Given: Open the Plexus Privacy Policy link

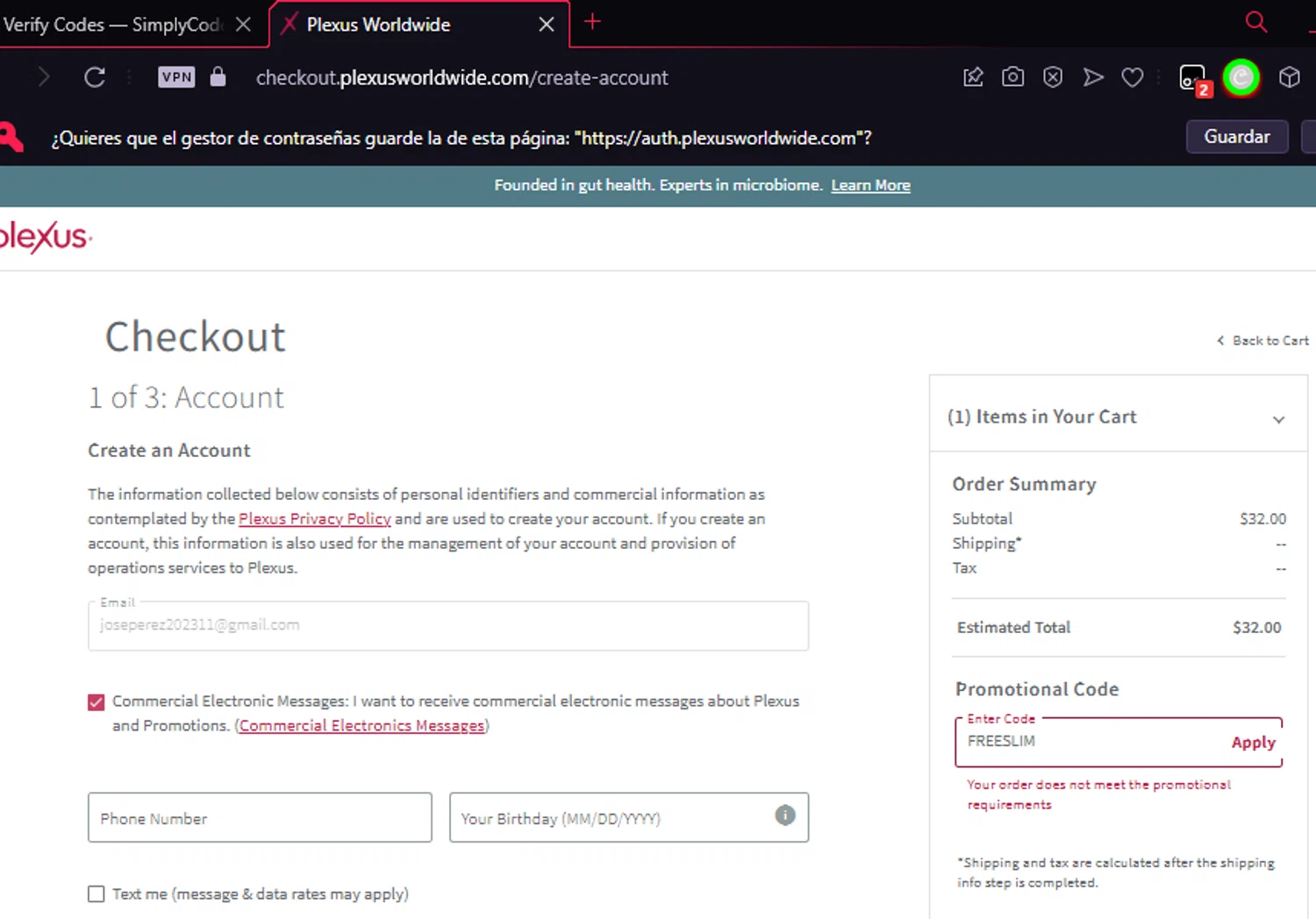Looking at the screenshot, I should [x=315, y=519].
